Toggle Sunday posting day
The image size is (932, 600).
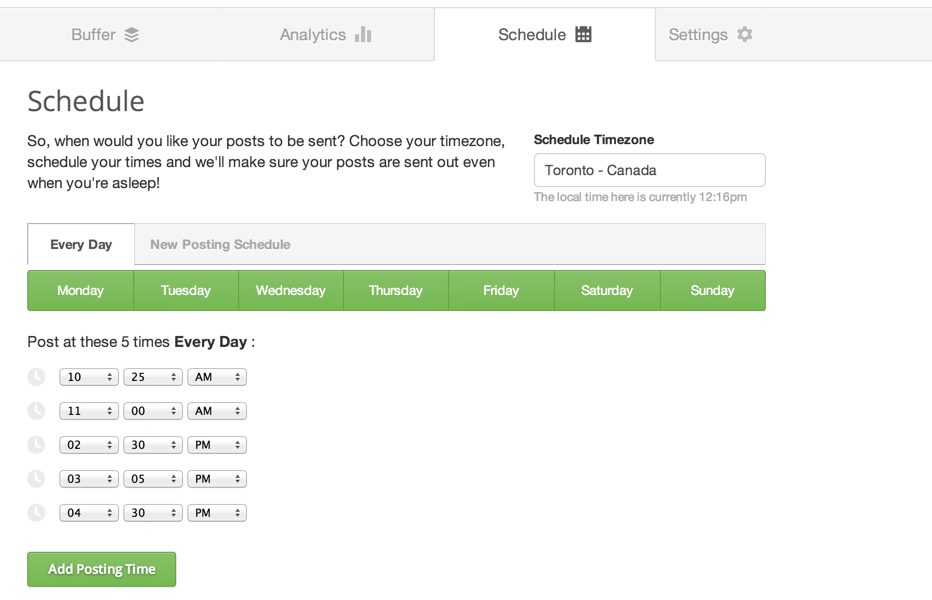pyautogui.click(x=713, y=290)
